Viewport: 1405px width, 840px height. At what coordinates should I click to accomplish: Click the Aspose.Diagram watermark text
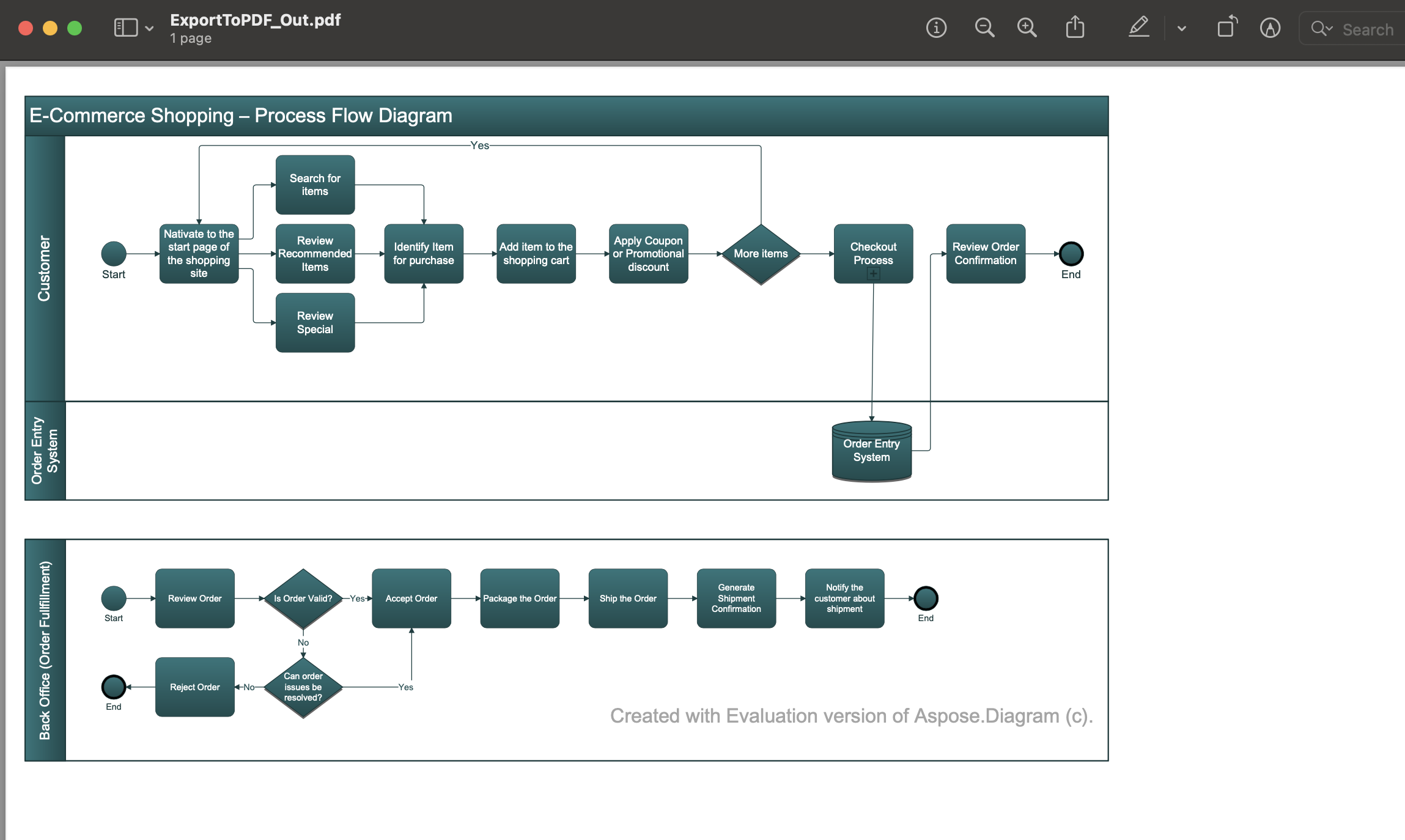tap(850, 715)
